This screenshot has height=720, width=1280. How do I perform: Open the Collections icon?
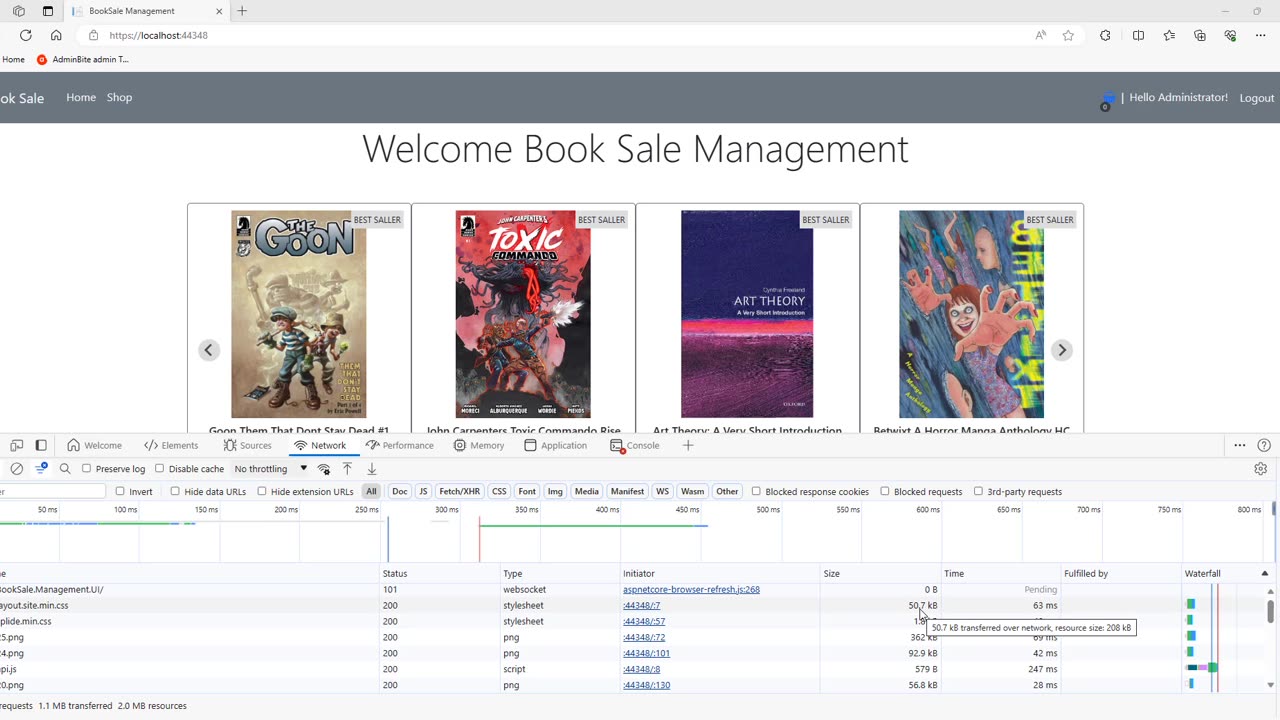coord(1200,35)
